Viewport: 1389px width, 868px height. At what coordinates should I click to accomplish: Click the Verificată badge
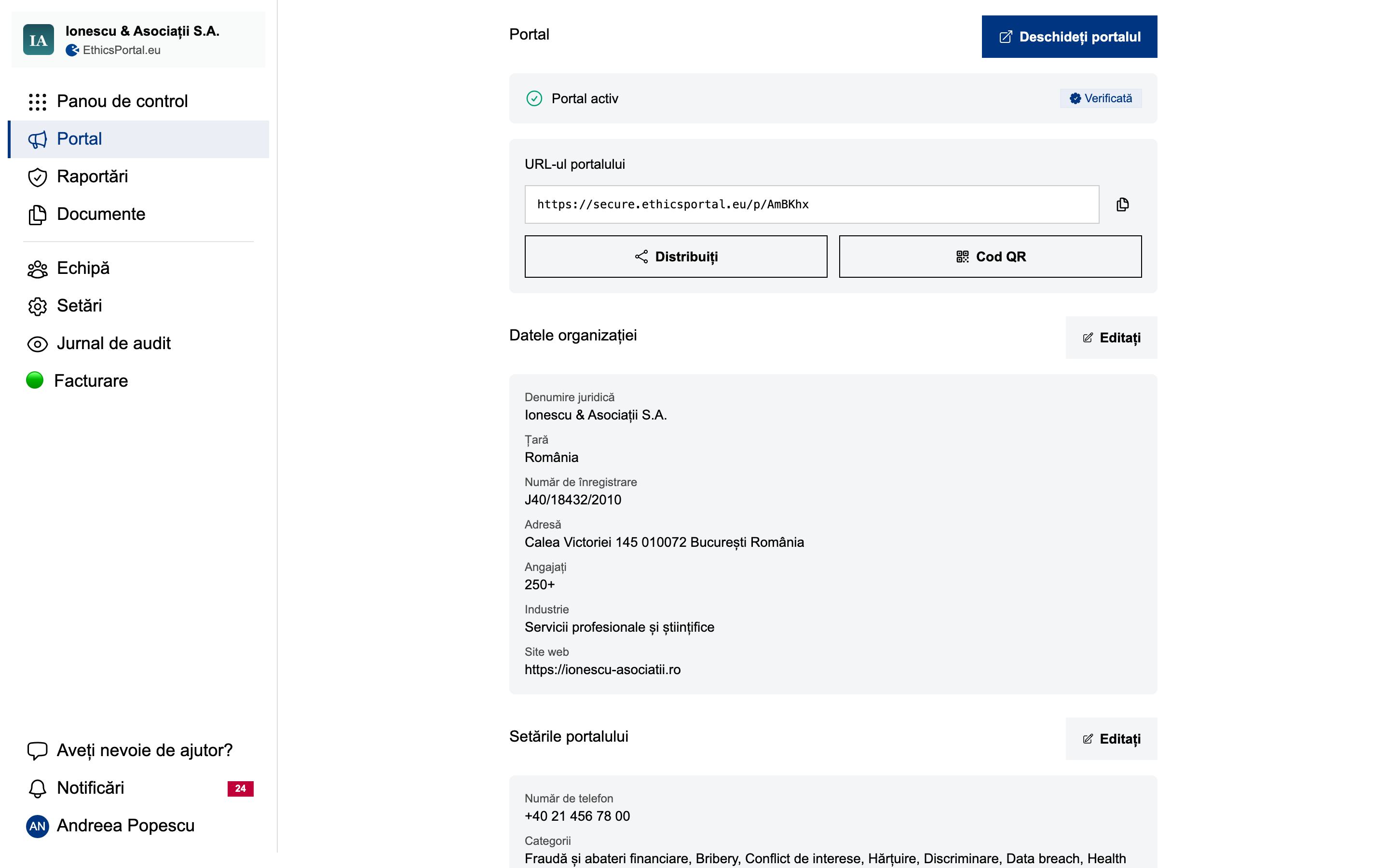[1100, 98]
